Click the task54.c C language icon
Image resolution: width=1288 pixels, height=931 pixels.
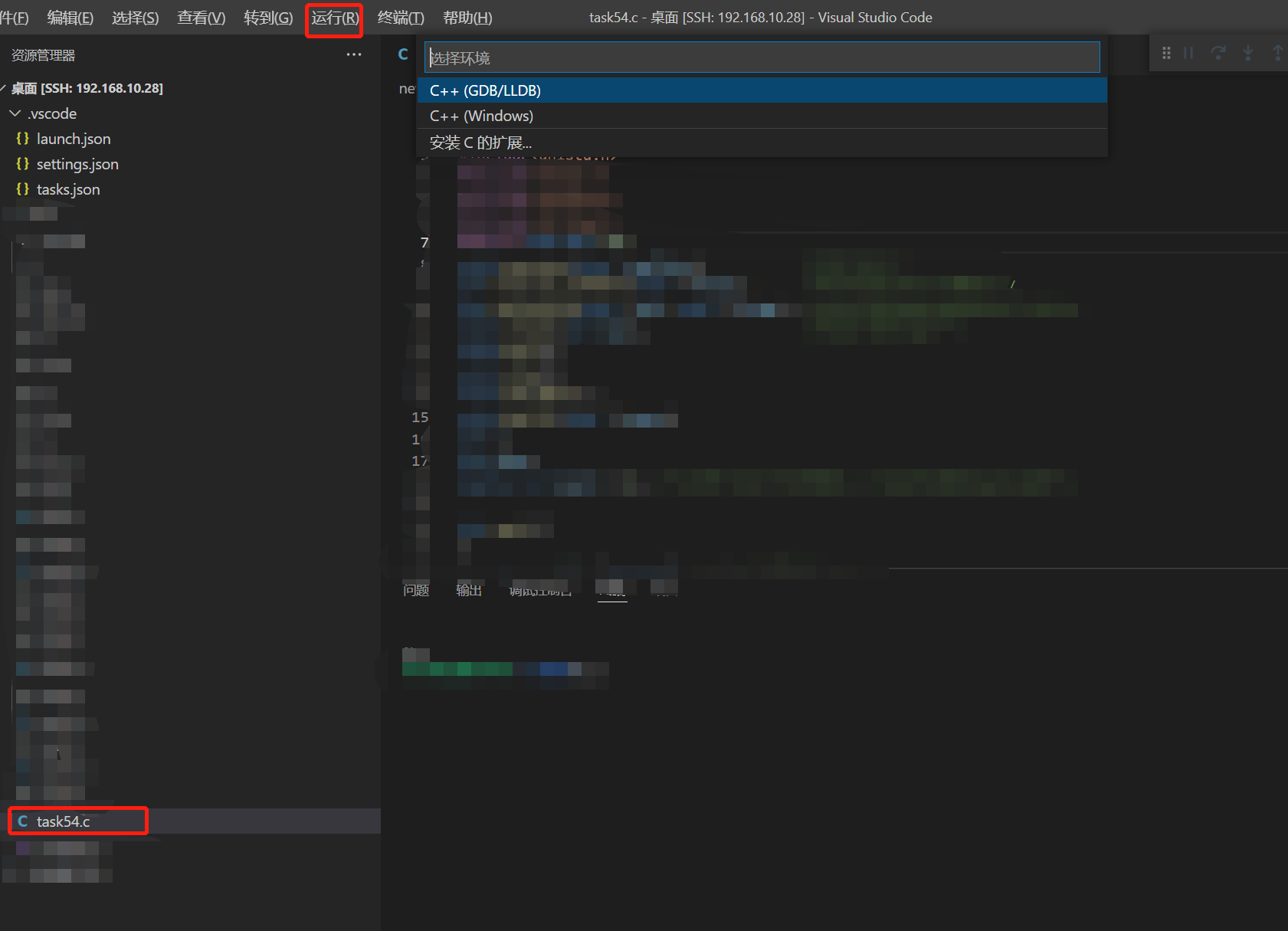click(23, 821)
